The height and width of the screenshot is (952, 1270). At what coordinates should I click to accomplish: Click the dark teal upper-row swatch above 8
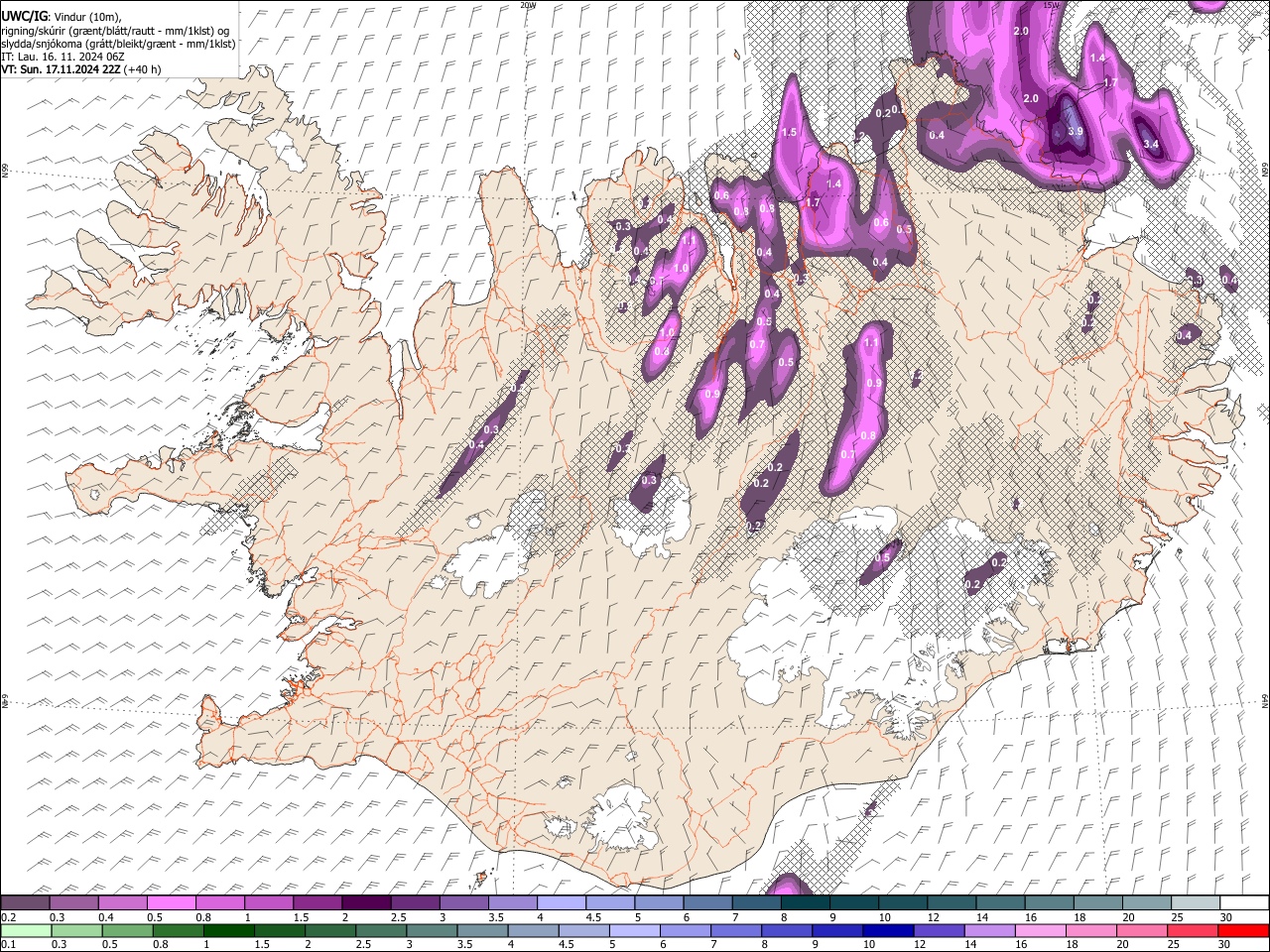click(x=805, y=903)
